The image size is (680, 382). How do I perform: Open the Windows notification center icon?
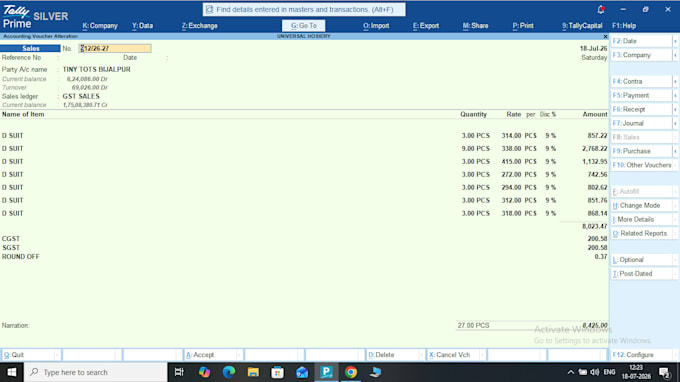665,372
